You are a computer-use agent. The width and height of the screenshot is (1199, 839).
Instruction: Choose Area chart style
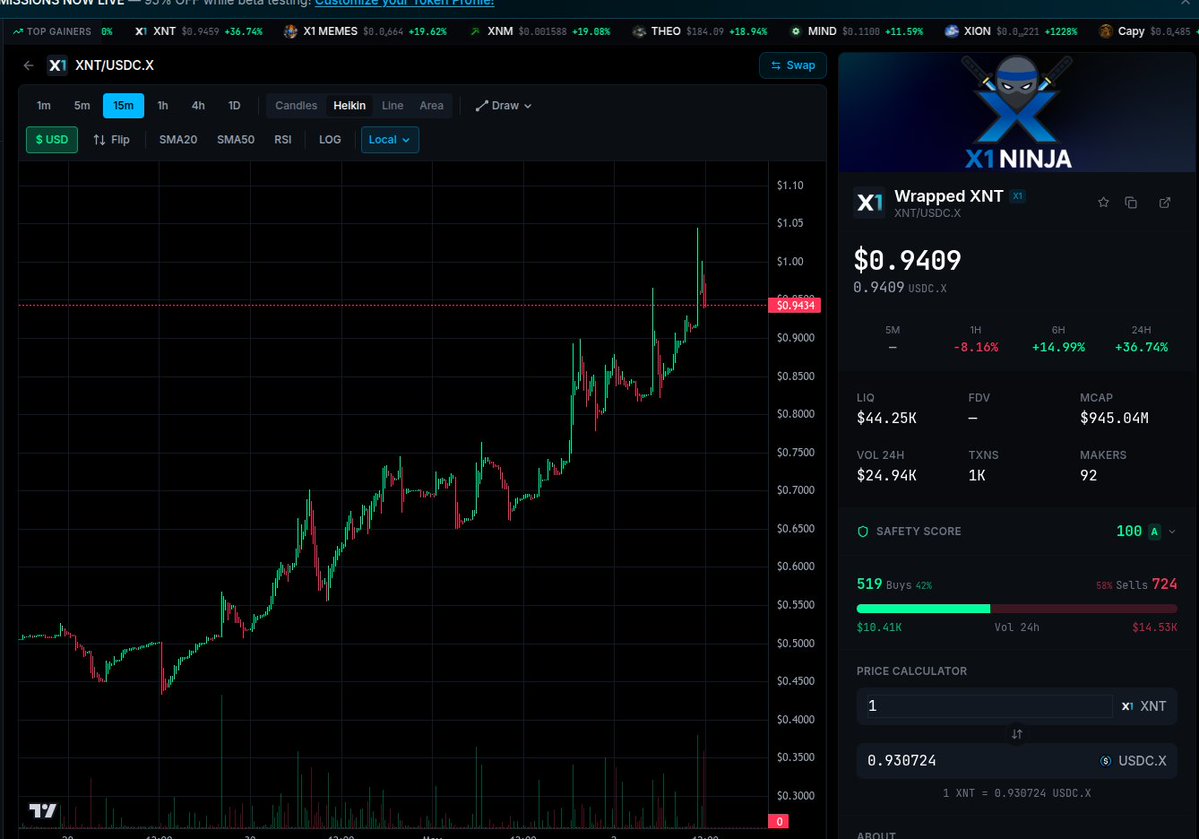click(x=431, y=106)
